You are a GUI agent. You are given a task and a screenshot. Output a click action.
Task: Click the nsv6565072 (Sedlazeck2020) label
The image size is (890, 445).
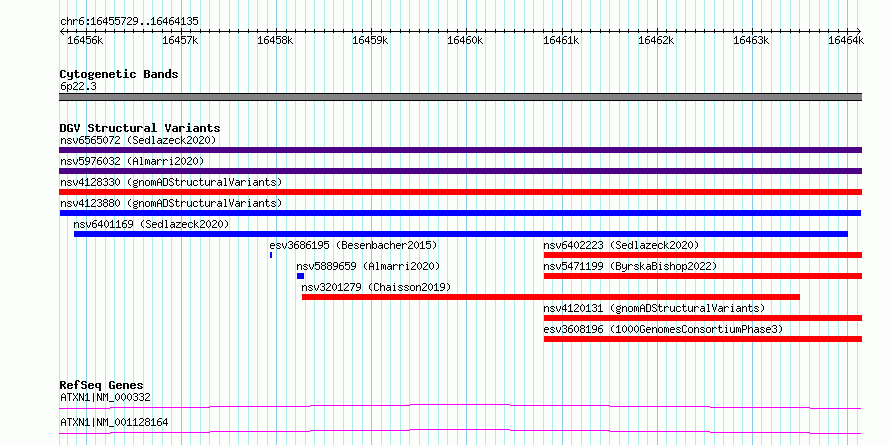click(138, 140)
